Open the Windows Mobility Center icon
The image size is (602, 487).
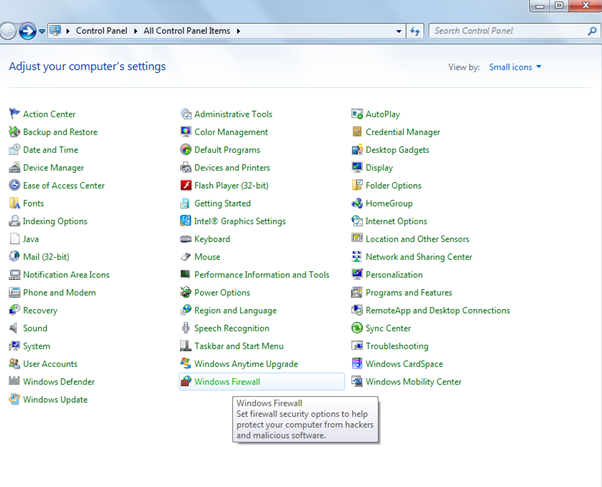357,381
